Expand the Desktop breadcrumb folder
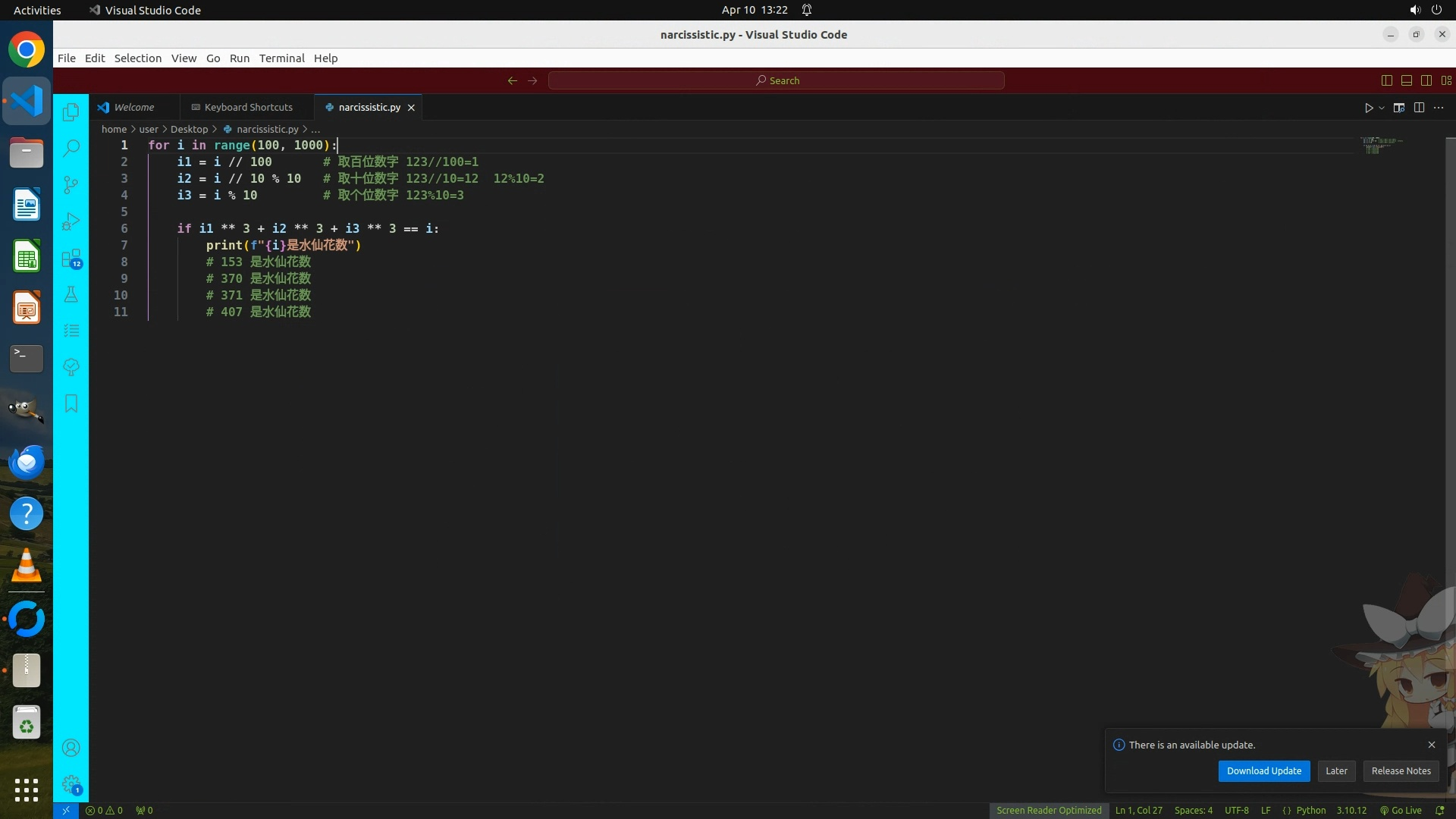 [x=189, y=129]
